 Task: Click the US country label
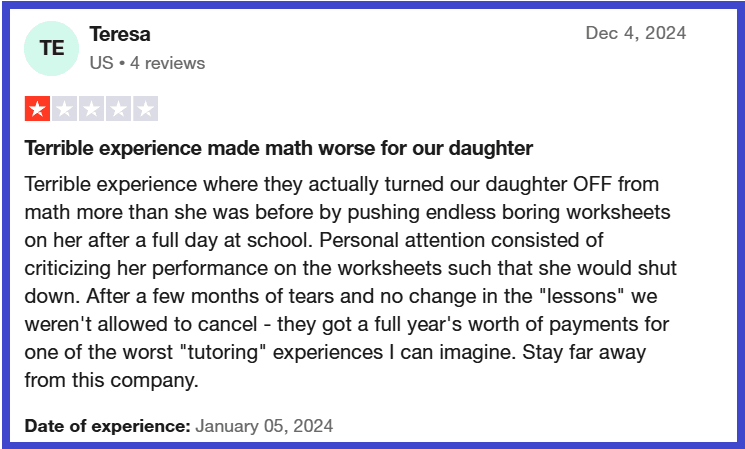[x=100, y=63]
